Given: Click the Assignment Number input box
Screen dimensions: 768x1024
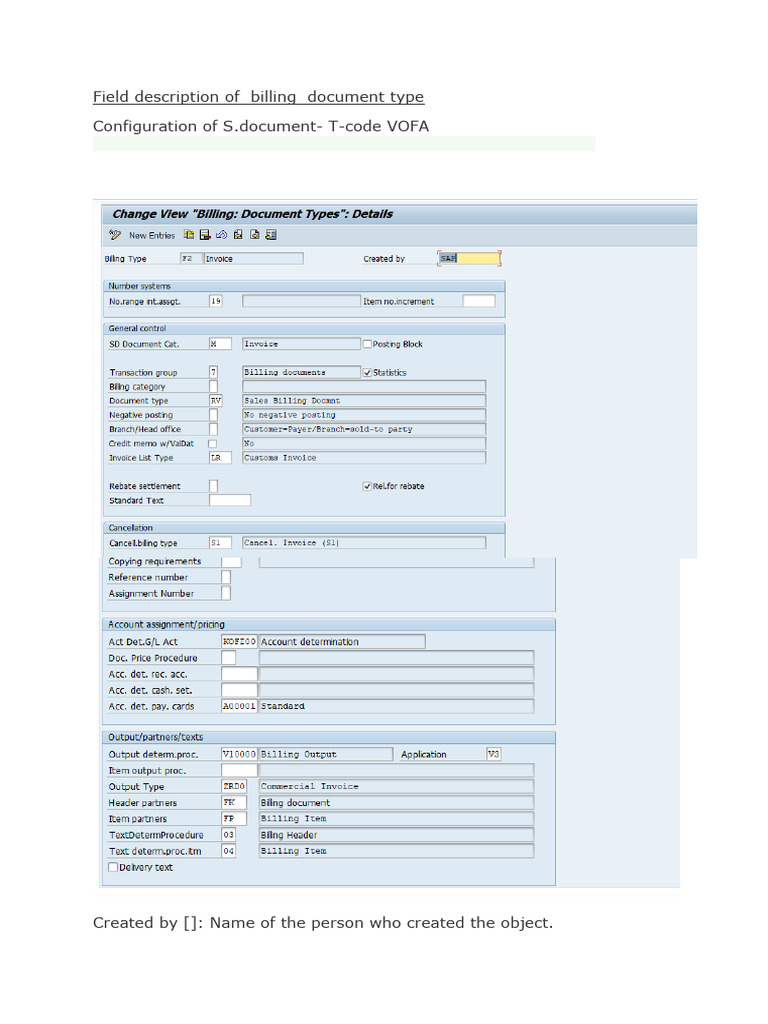Looking at the screenshot, I should [226, 593].
